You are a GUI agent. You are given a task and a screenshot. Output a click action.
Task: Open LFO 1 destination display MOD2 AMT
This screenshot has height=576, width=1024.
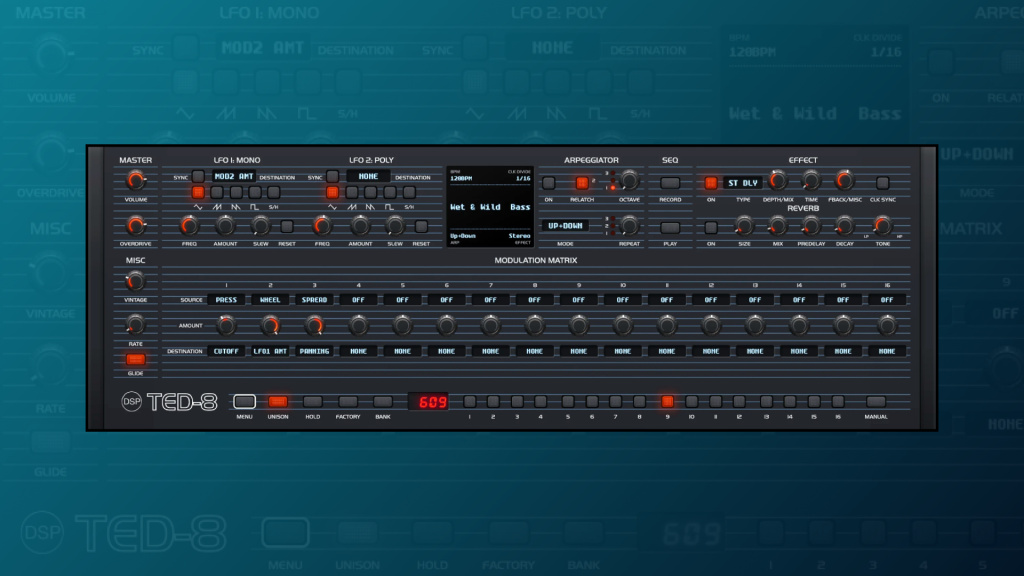click(234, 176)
